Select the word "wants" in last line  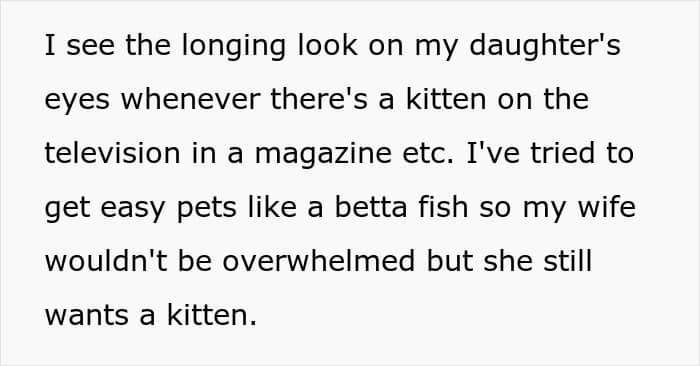pos(86,315)
